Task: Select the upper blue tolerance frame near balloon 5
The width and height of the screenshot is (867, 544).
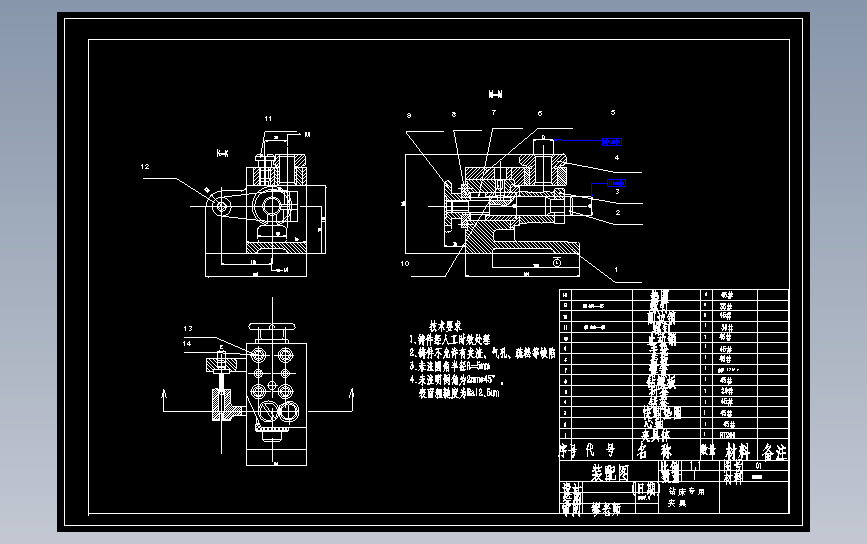Action: click(612, 142)
